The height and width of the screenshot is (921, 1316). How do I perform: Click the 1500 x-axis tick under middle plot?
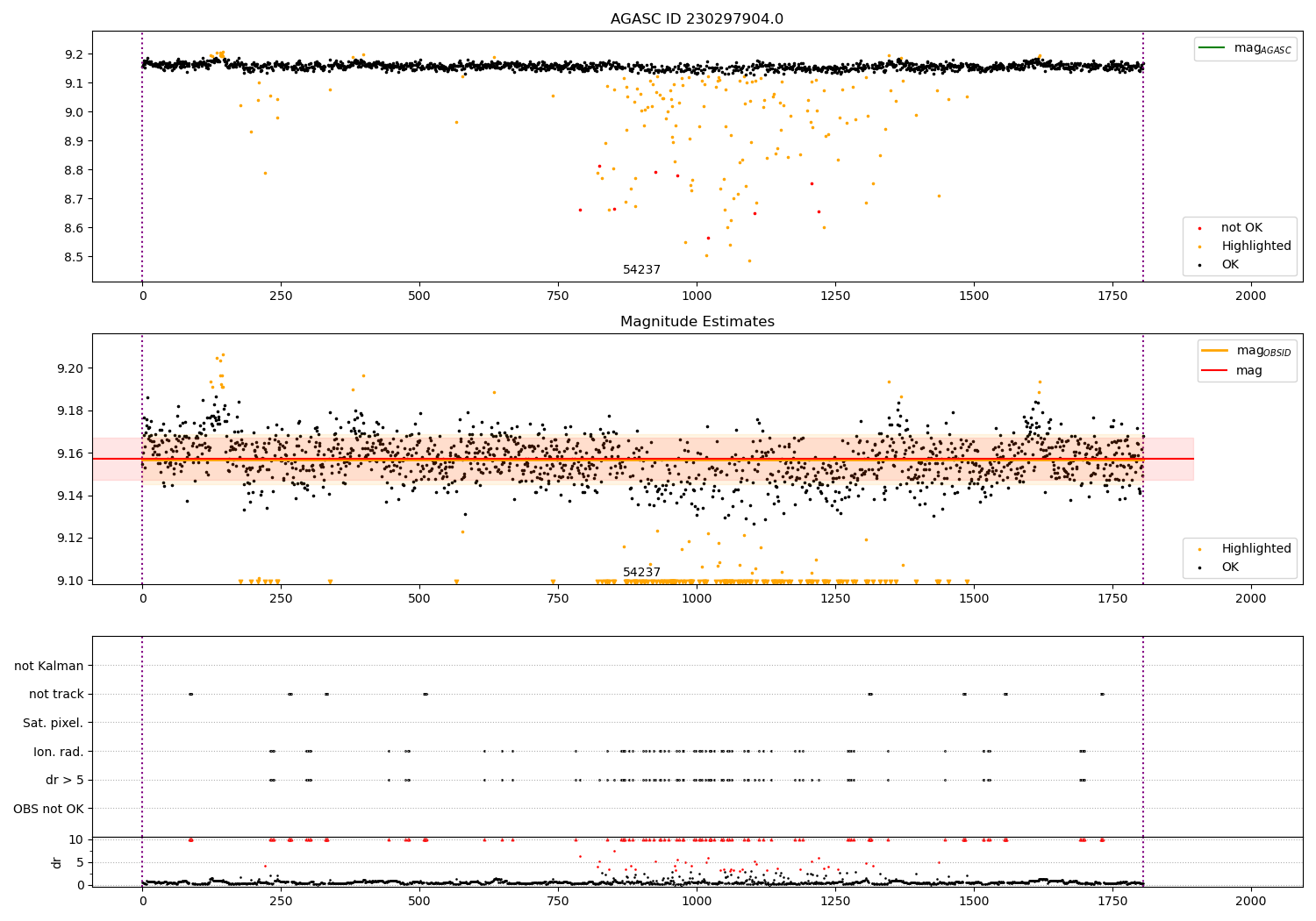(x=974, y=599)
